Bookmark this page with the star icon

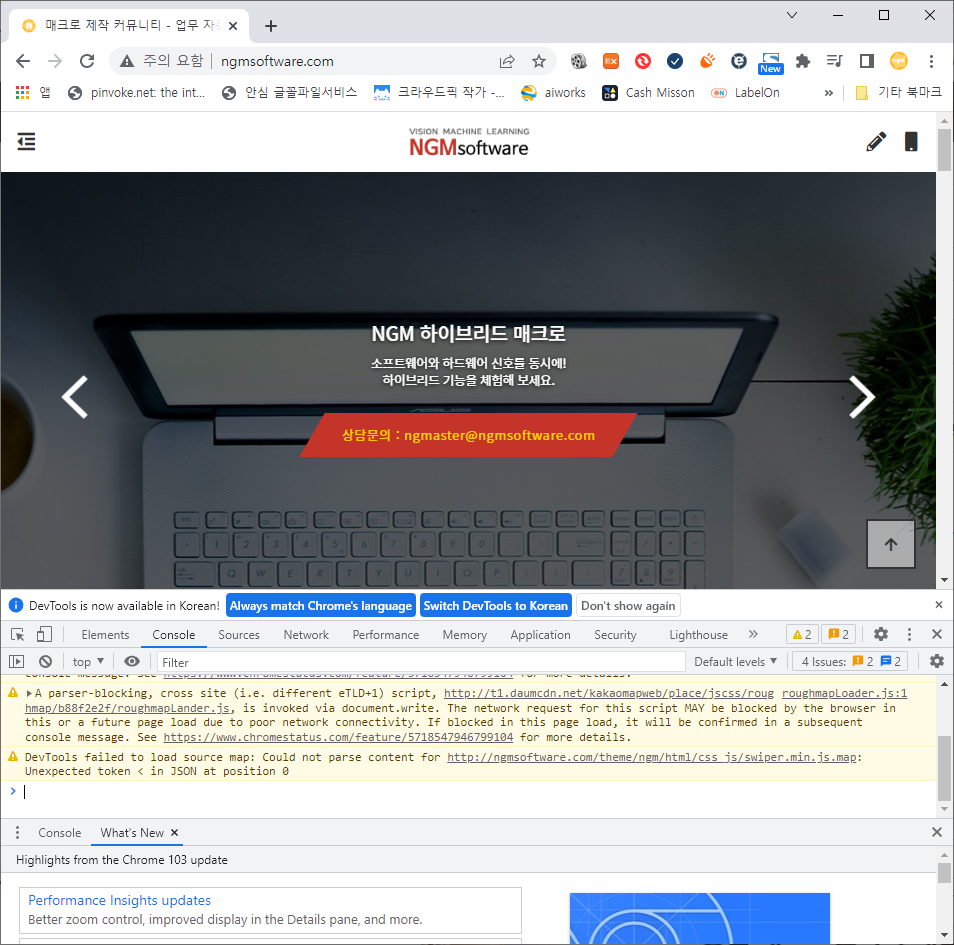538,61
